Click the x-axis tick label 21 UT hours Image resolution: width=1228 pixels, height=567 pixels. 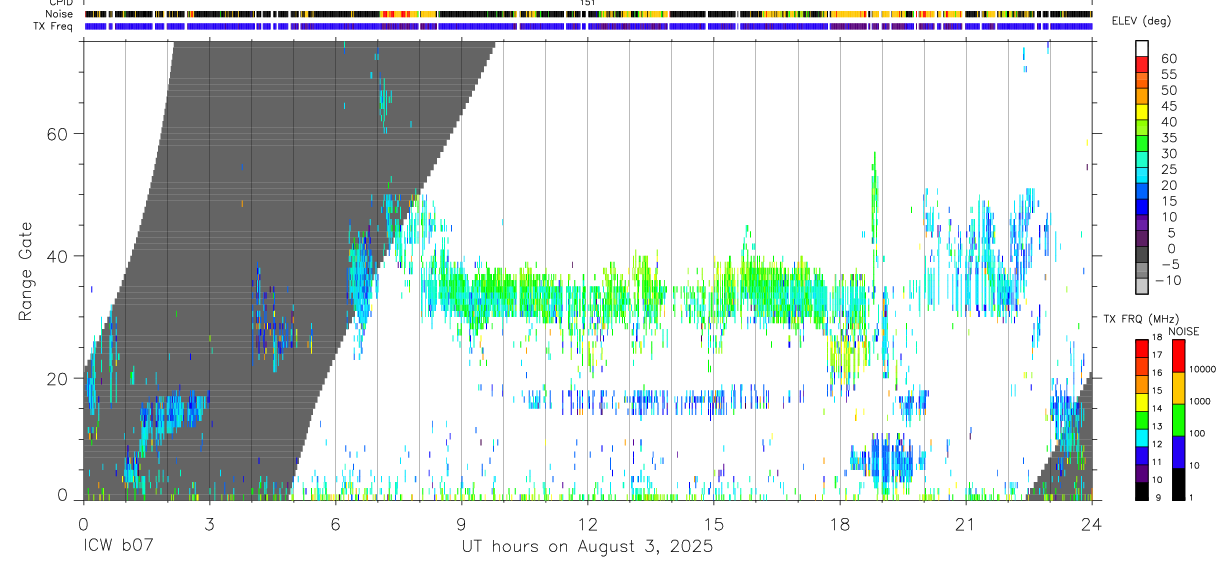[965, 523]
